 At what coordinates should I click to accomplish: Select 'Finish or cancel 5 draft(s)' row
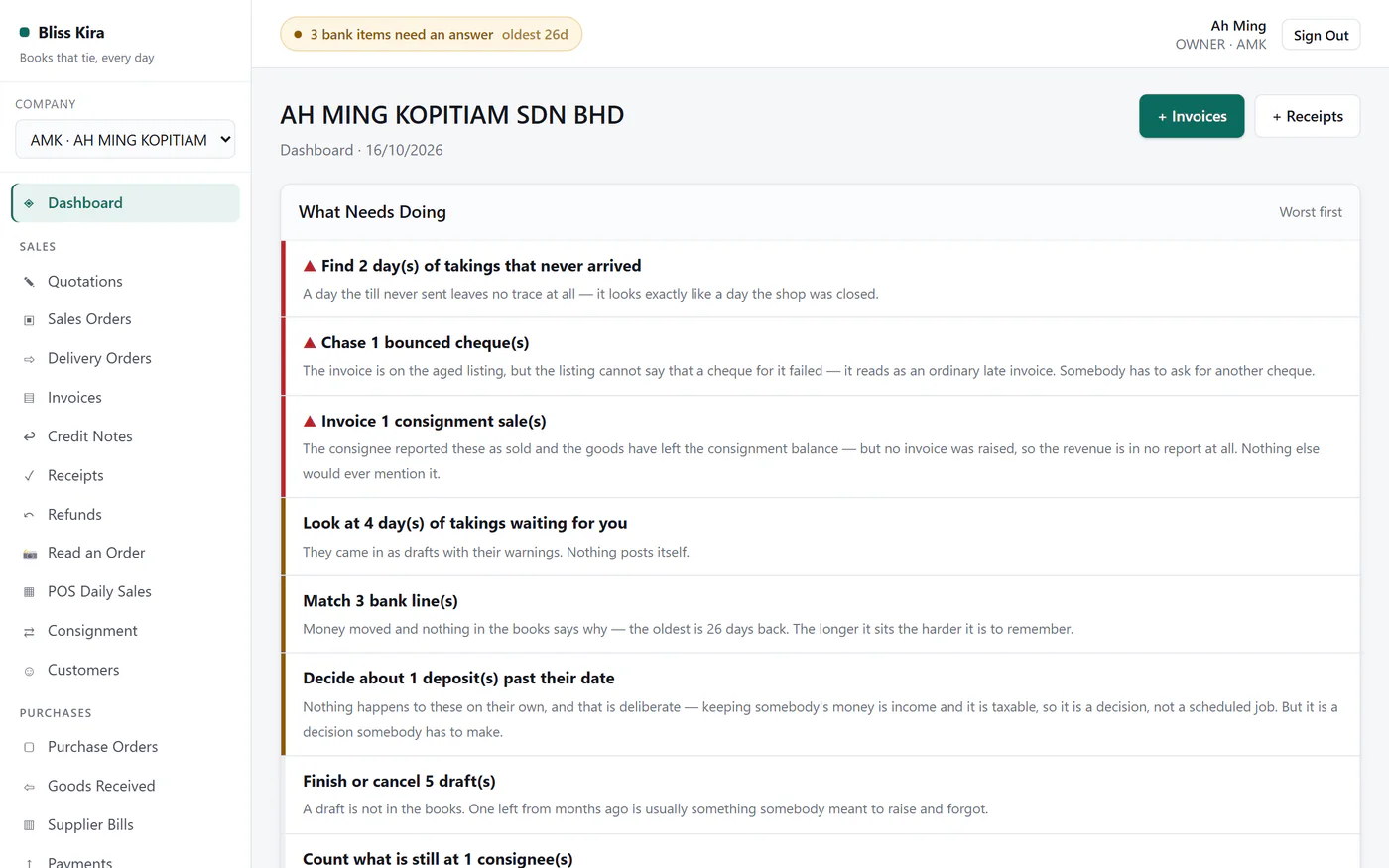pyautogui.click(x=821, y=795)
